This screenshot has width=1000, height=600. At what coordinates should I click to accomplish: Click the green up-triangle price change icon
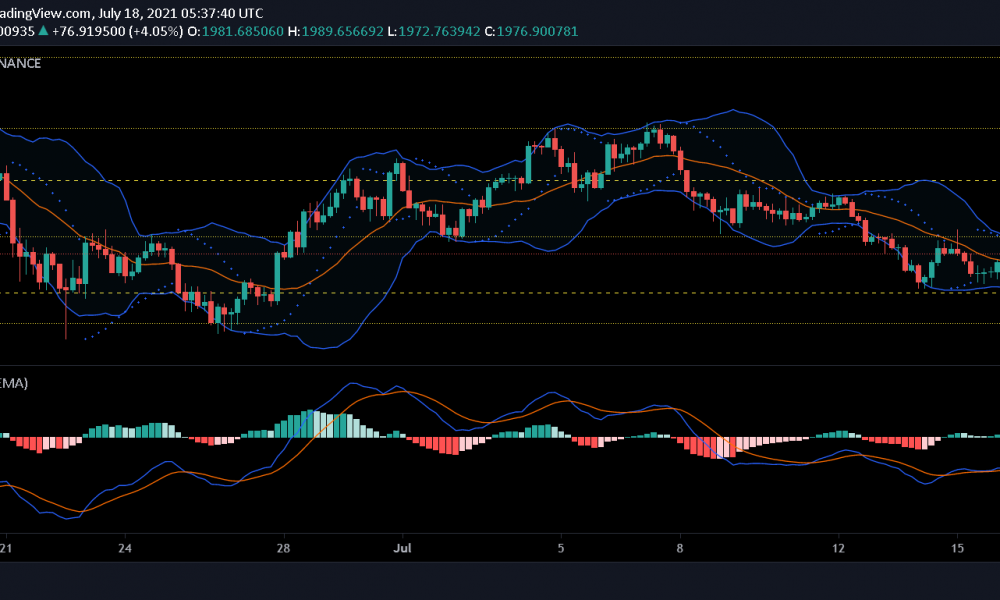point(43,31)
